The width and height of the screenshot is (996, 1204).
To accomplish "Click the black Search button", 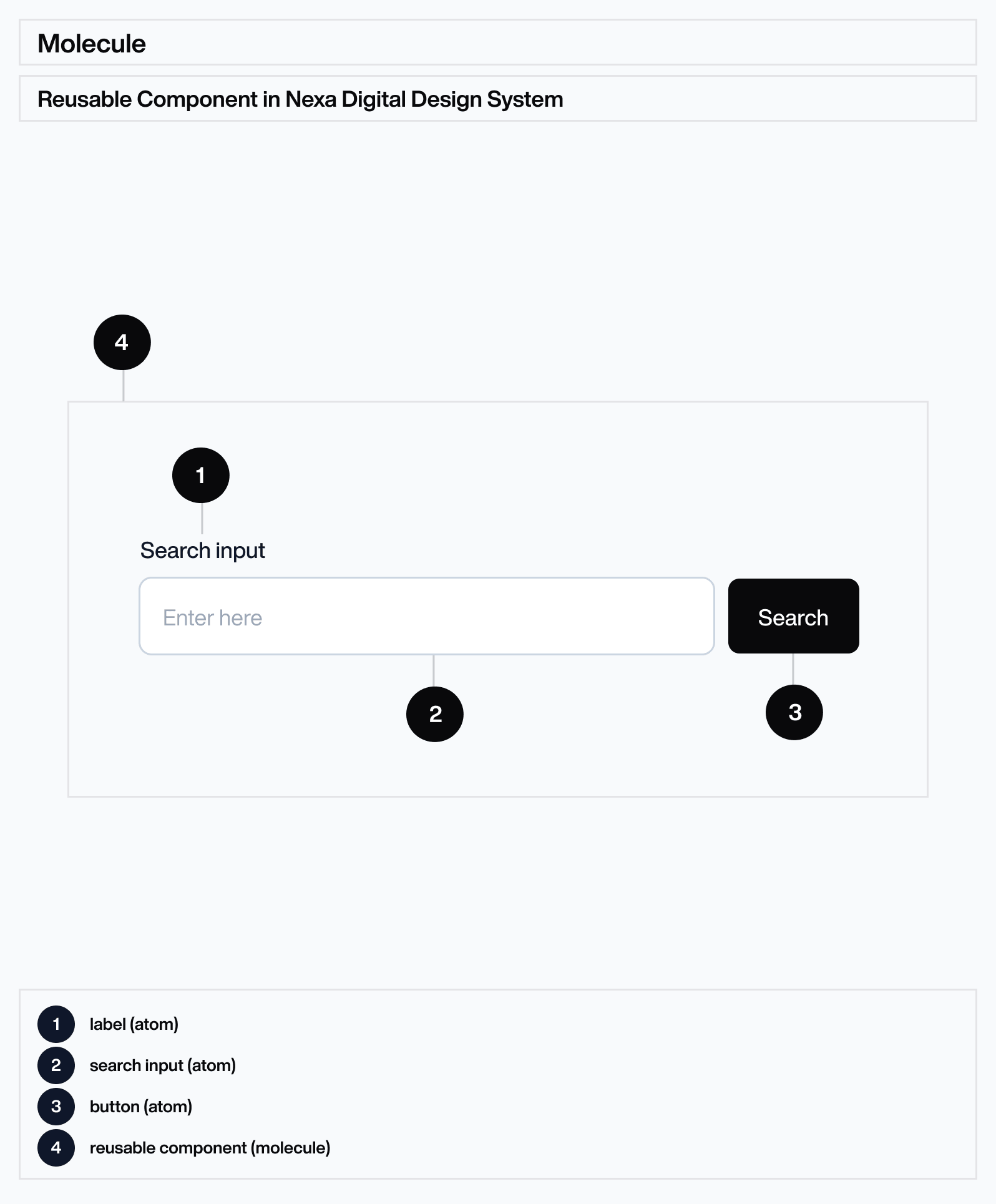I will (x=793, y=616).
